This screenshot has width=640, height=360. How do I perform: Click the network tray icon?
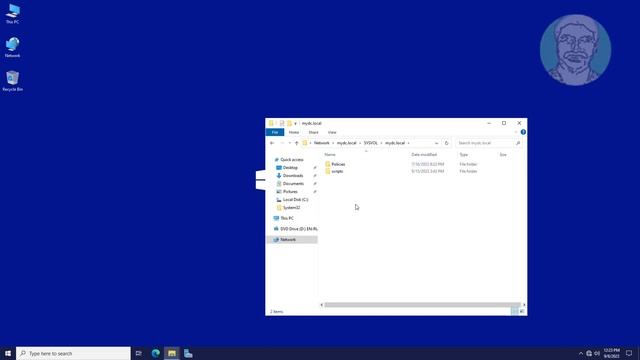pos(589,353)
